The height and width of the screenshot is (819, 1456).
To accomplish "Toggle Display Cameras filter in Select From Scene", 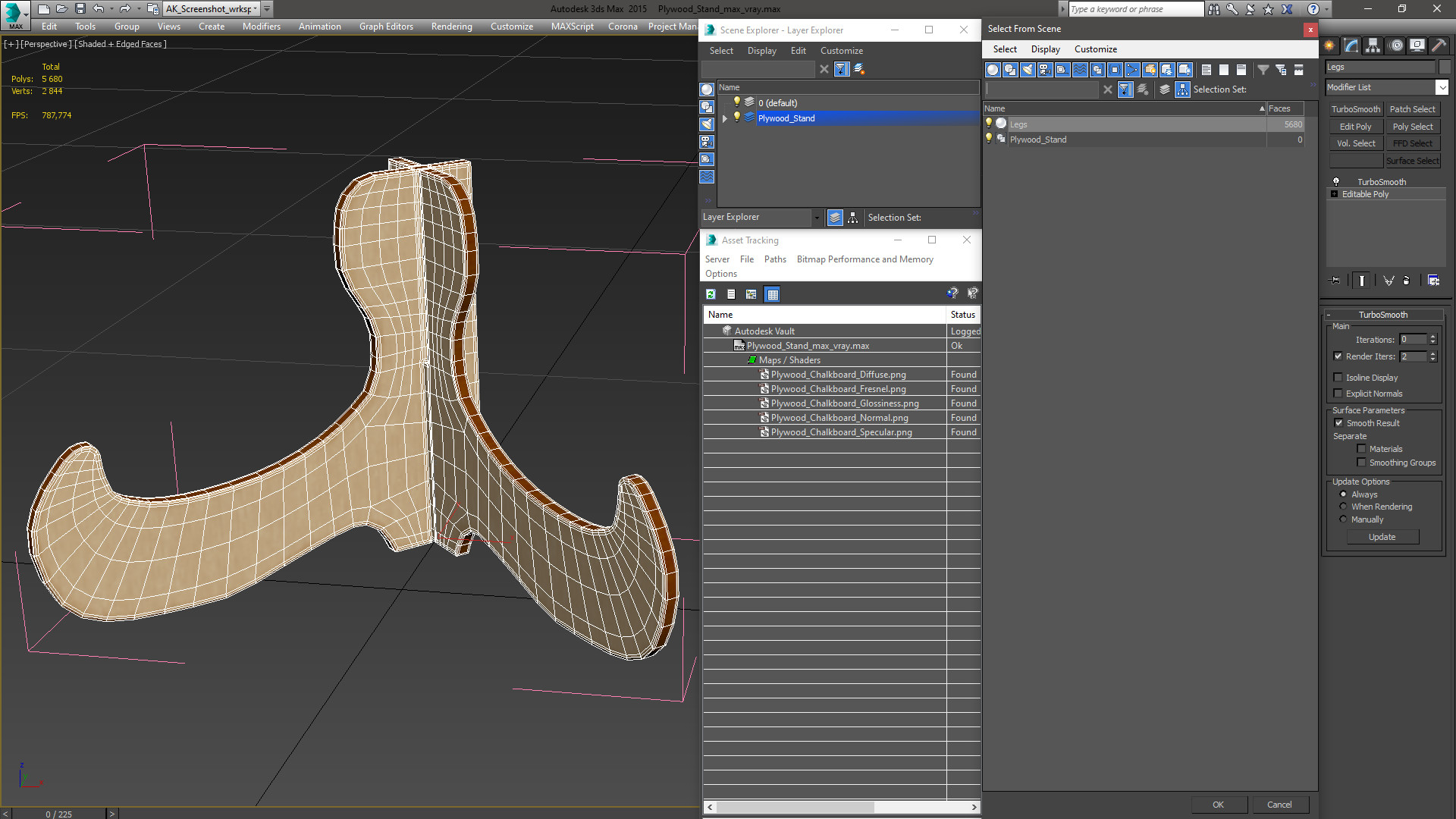I will (x=1045, y=70).
